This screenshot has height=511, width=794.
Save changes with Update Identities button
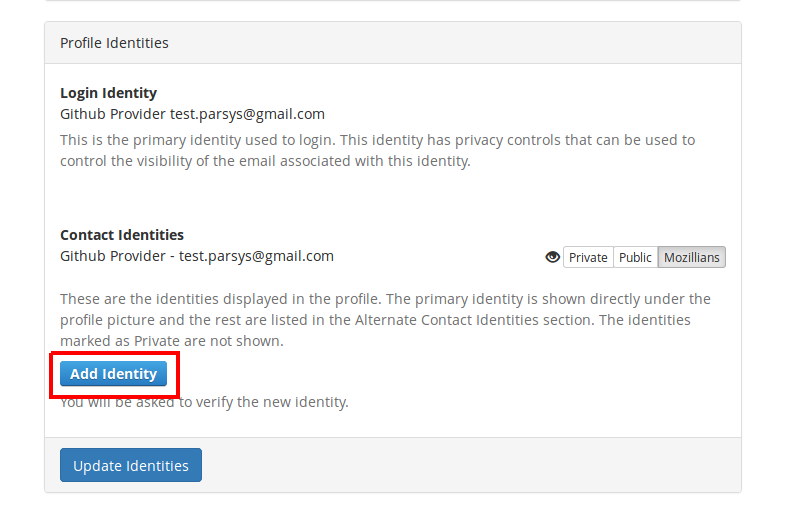pos(131,465)
